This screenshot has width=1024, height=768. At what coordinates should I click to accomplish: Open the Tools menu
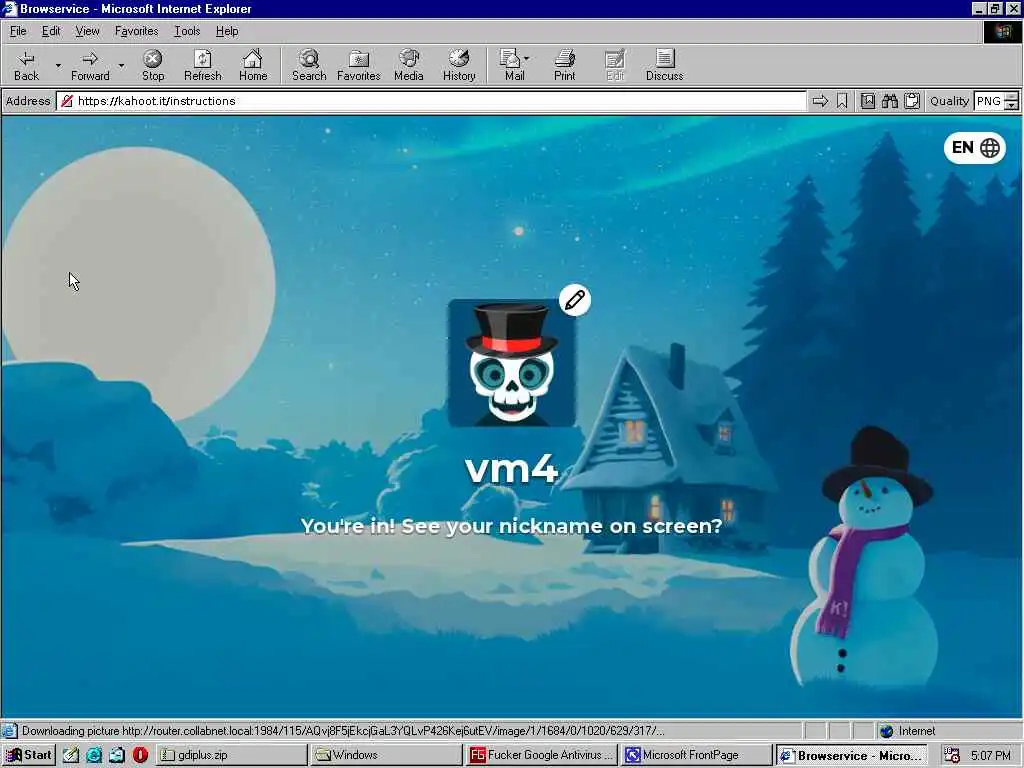pos(187,31)
